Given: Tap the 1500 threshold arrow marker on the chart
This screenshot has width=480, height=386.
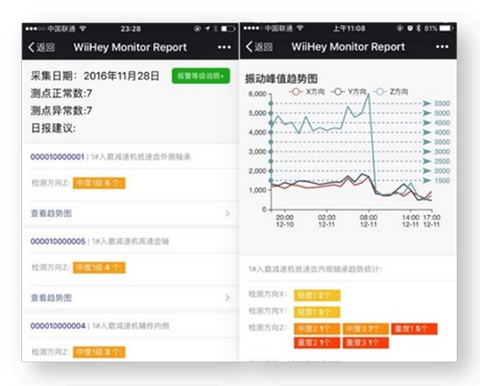Looking at the screenshot, I should coord(427,181).
